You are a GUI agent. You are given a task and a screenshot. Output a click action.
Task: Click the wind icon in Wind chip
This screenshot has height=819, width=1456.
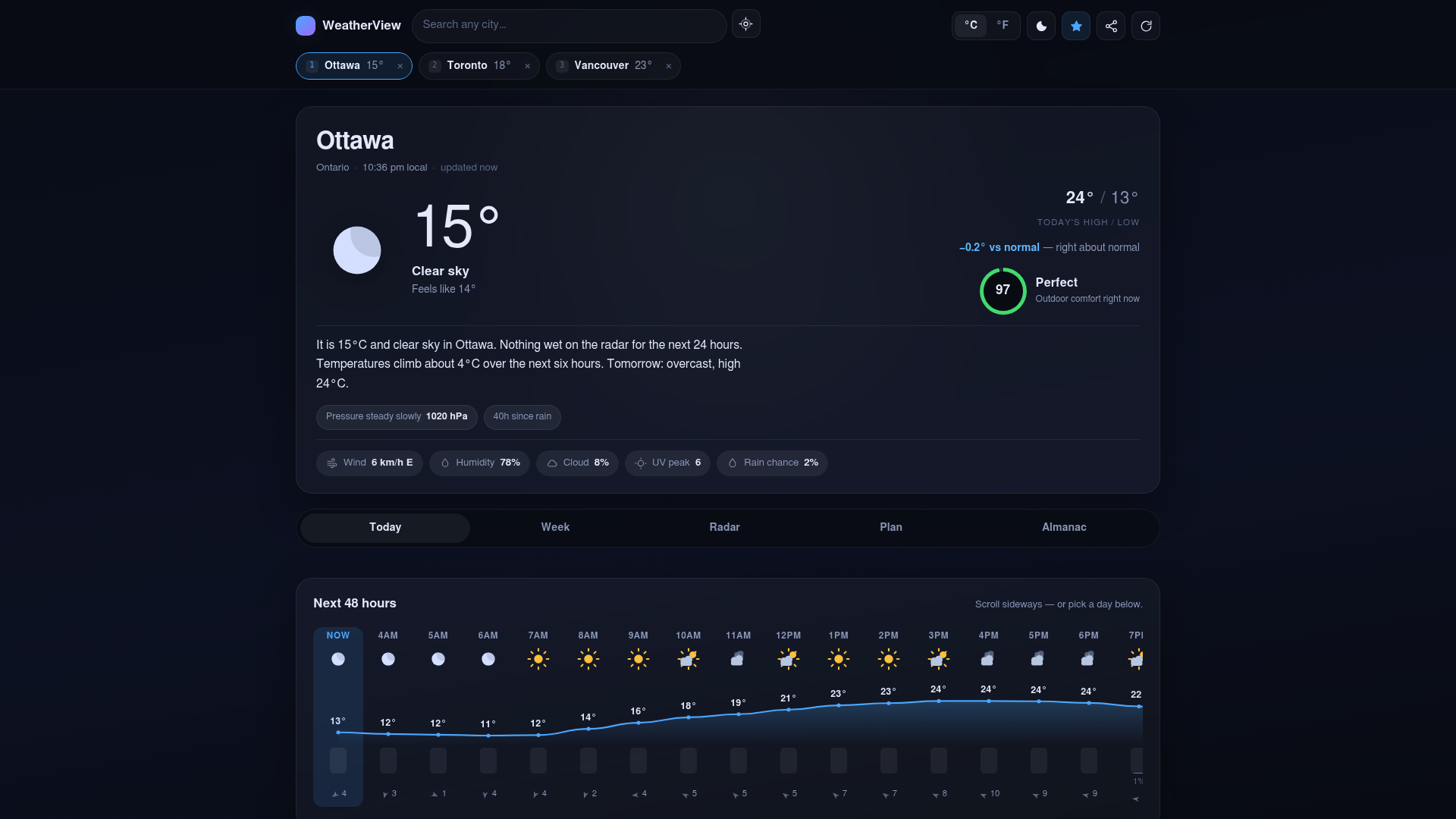click(x=332, y=463)
